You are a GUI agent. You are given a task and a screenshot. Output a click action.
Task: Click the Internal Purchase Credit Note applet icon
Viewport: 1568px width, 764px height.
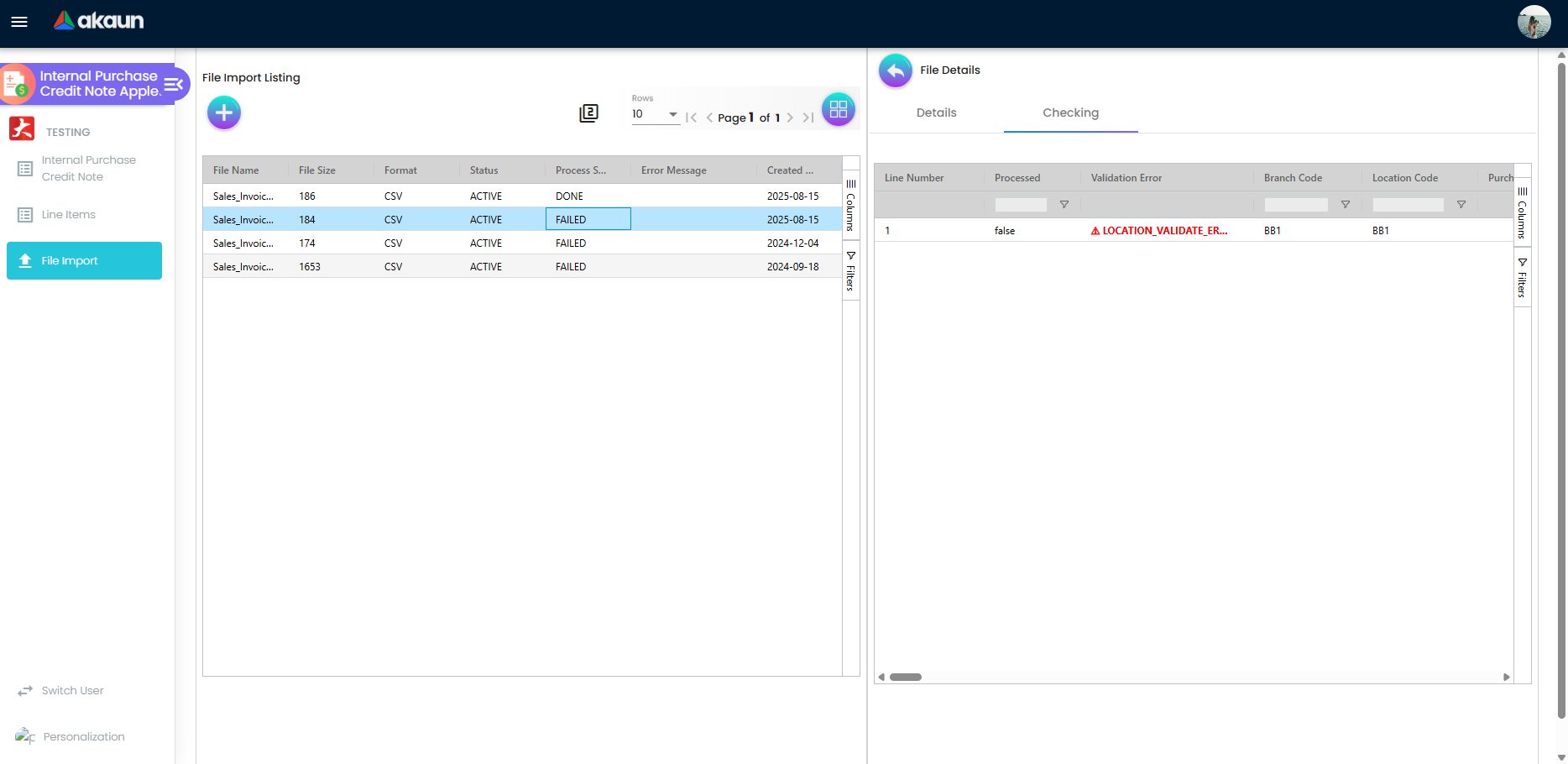(17, 84)
